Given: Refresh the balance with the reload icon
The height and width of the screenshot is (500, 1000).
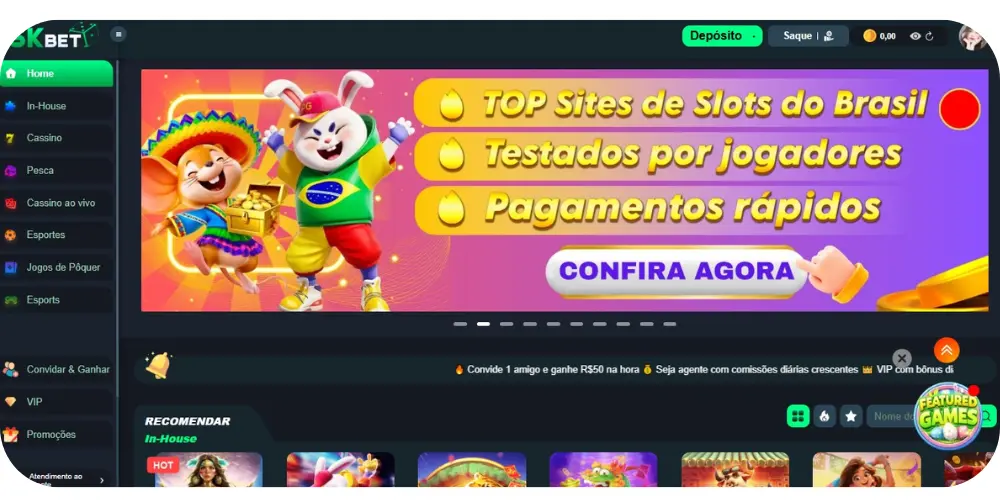Looking at the screenshot, I should tap(929, 36).
